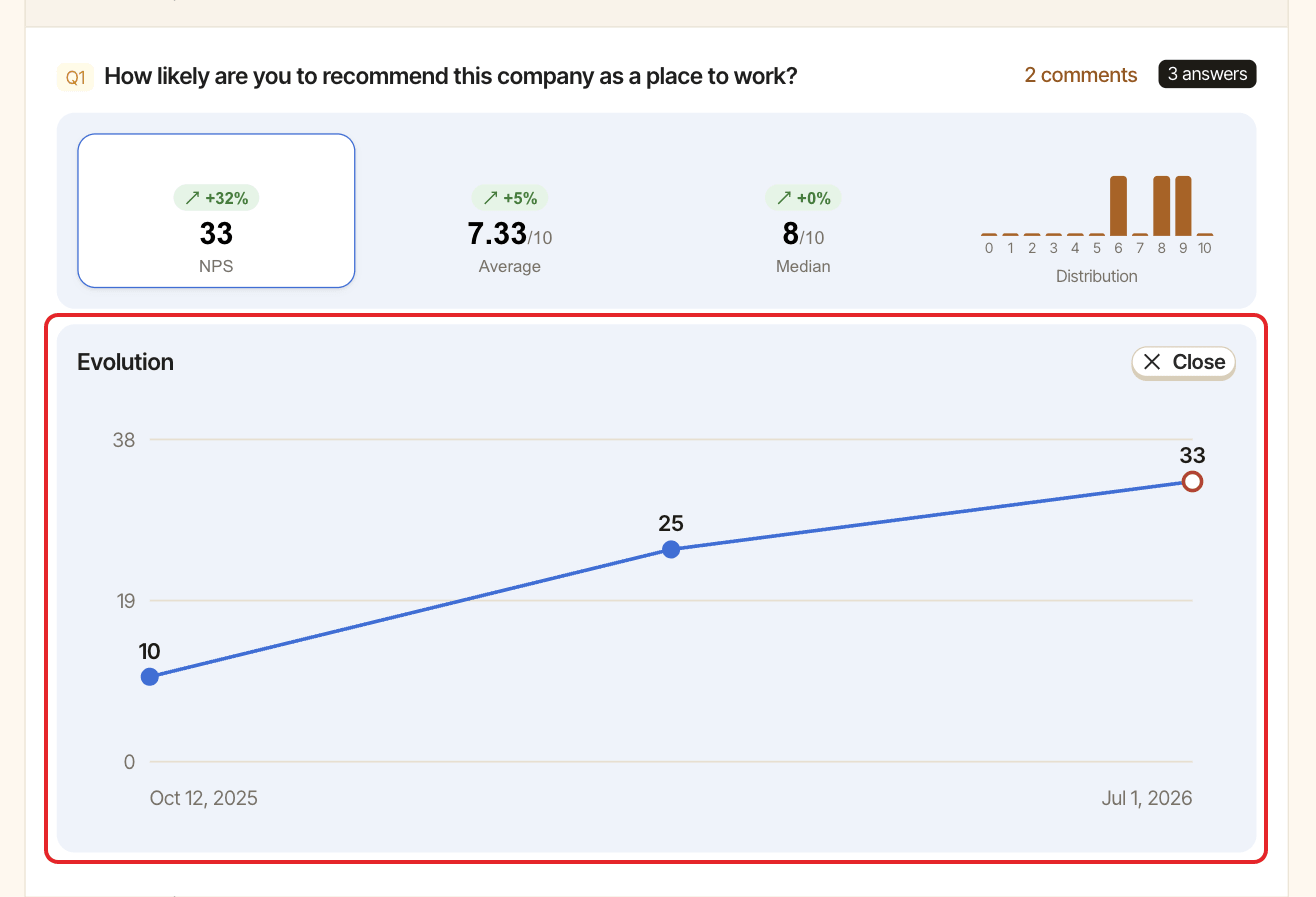Viewport: 1316px width, 897px height.
Task: Click the y-axis label 38
Action: tap(124, 439)
